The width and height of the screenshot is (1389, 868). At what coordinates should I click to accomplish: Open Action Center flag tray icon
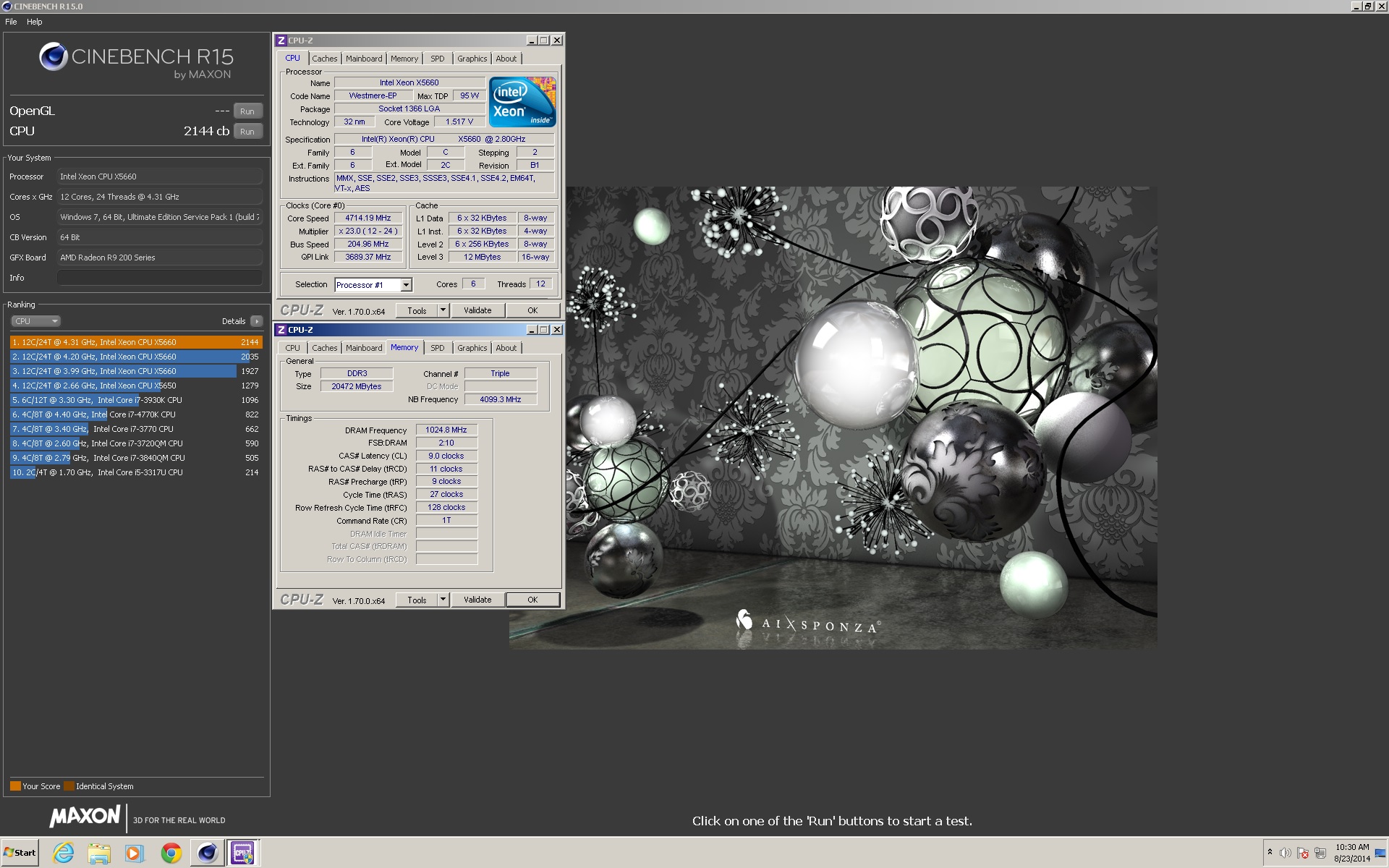pyautogui.click(x=1303, y=853)
